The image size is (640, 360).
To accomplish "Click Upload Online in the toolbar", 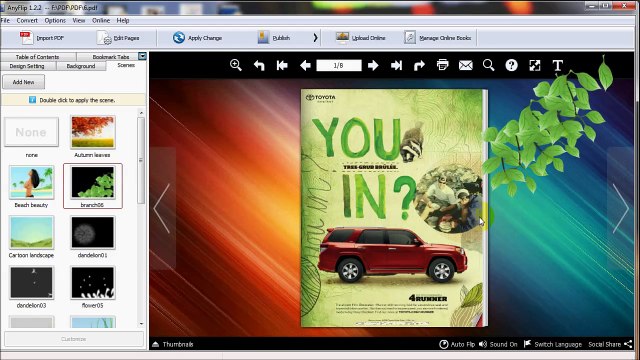I will [360, 38].
